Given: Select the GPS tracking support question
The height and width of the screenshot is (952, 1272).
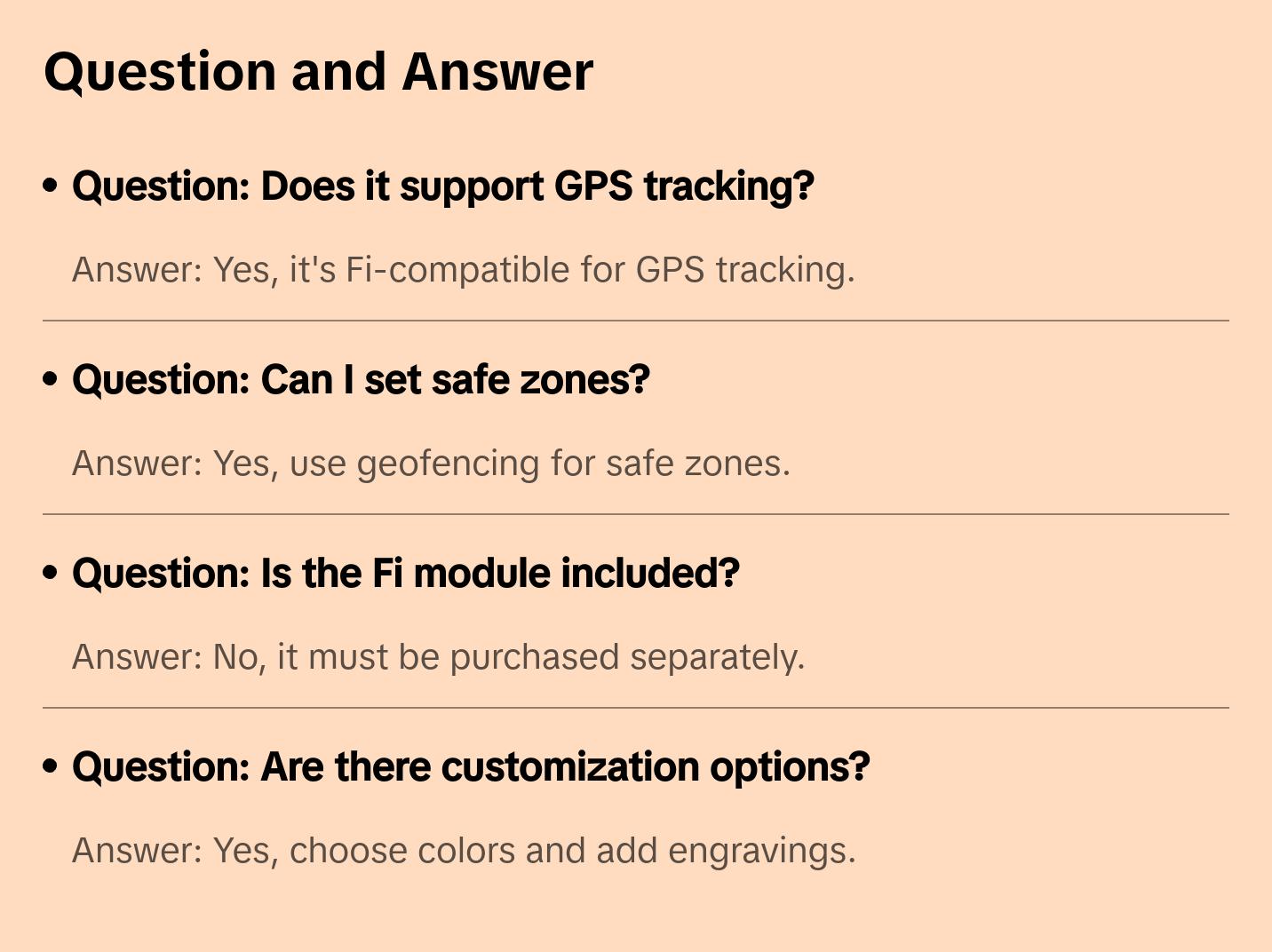Looking at the screenshot, I should [x=442, y=186].
